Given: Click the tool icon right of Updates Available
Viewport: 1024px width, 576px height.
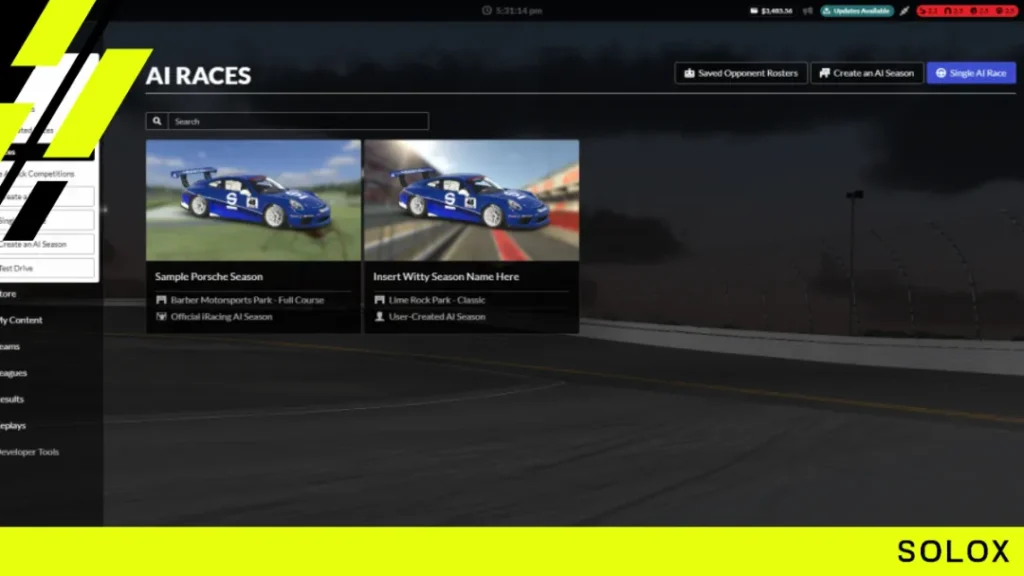Looking at the screenshot, I should pyautogui.click(x=904, y=10).
